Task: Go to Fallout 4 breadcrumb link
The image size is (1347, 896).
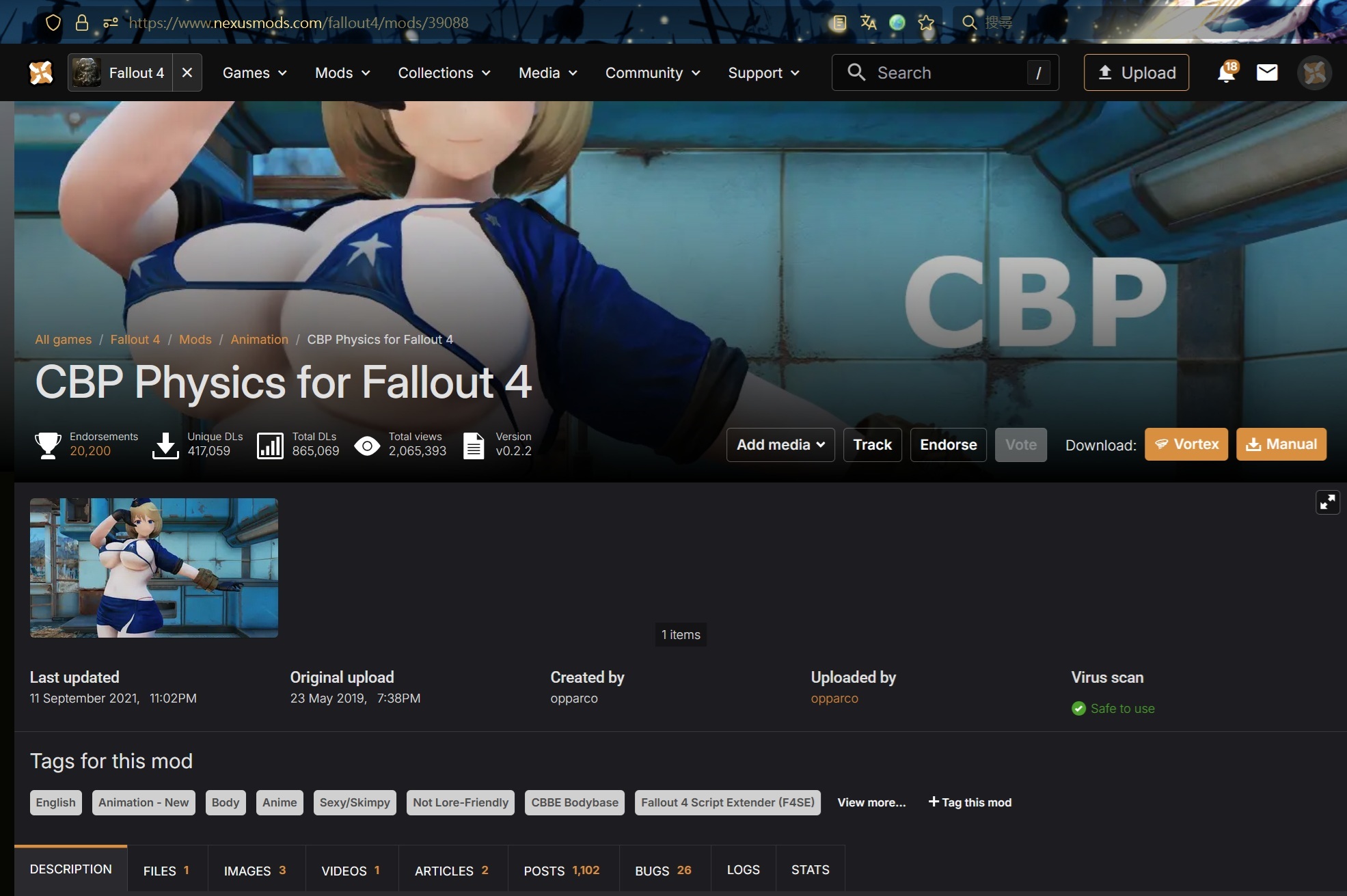Action: coord(135,340)
